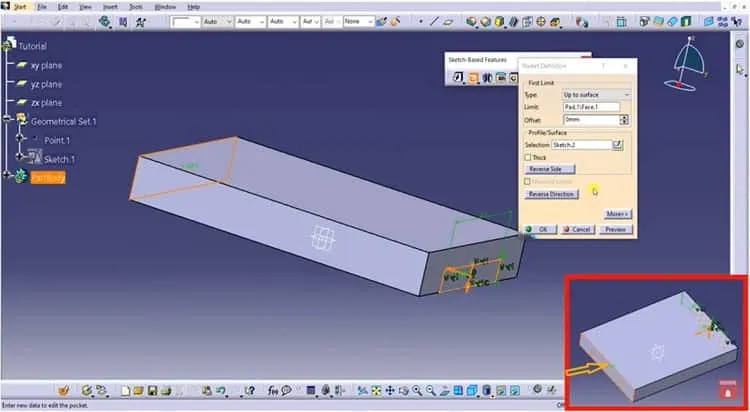Open the File menu

(x=42, y=7)
